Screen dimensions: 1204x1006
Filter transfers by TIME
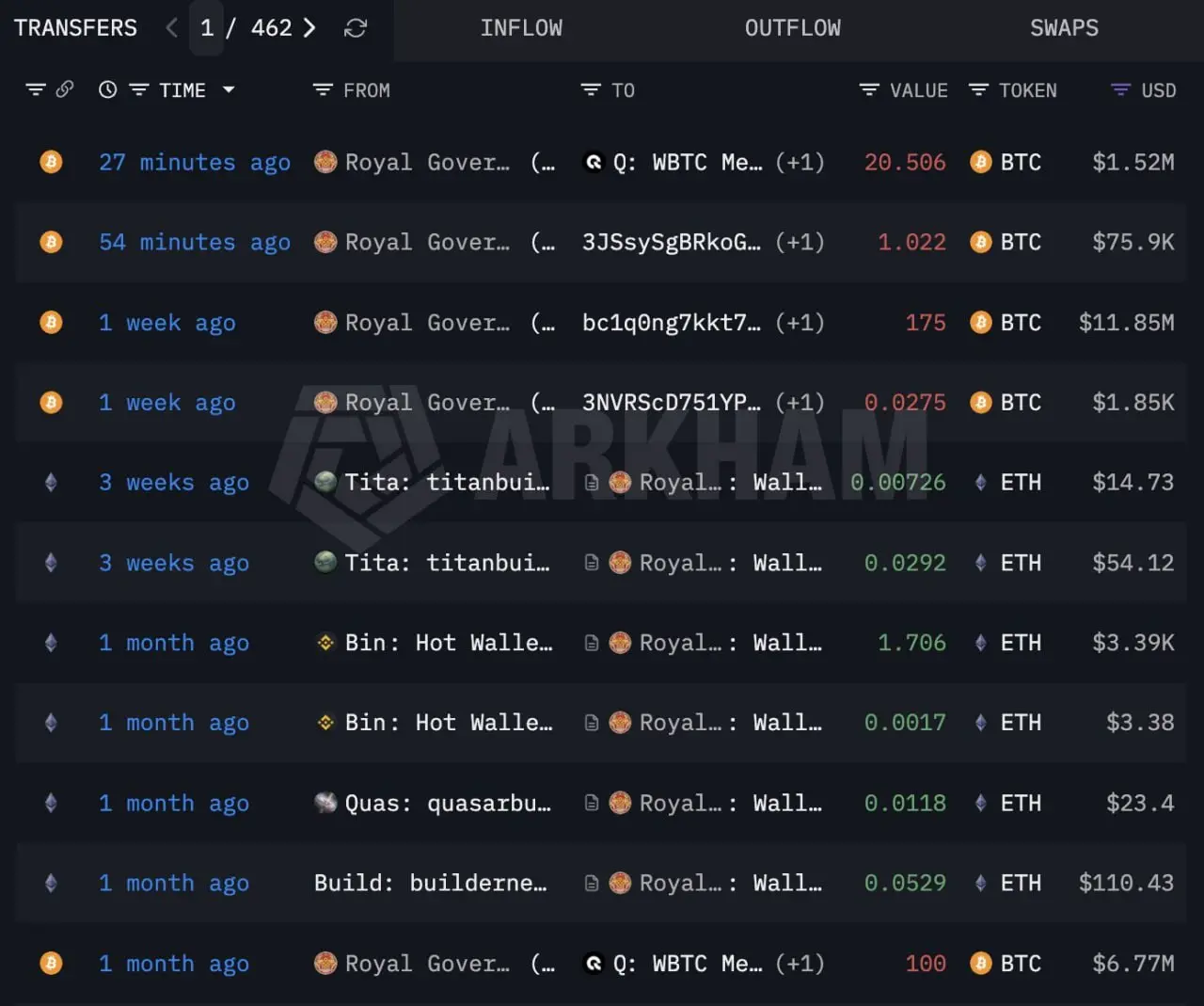[x=139, y=89]
